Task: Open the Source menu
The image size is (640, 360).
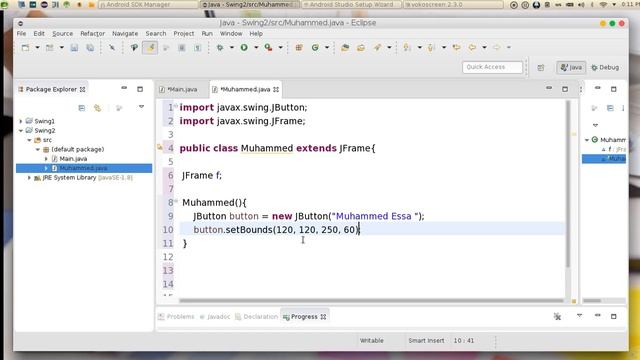Action: point(62,33)
